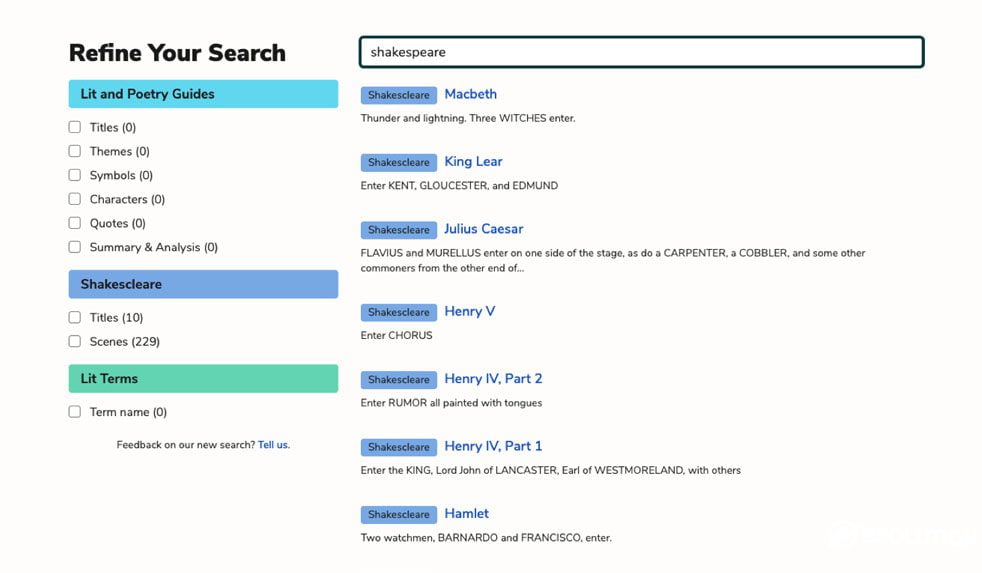
Task: Check the Titles (10) checkbox under Shakescleare
Action: (75, 317)
